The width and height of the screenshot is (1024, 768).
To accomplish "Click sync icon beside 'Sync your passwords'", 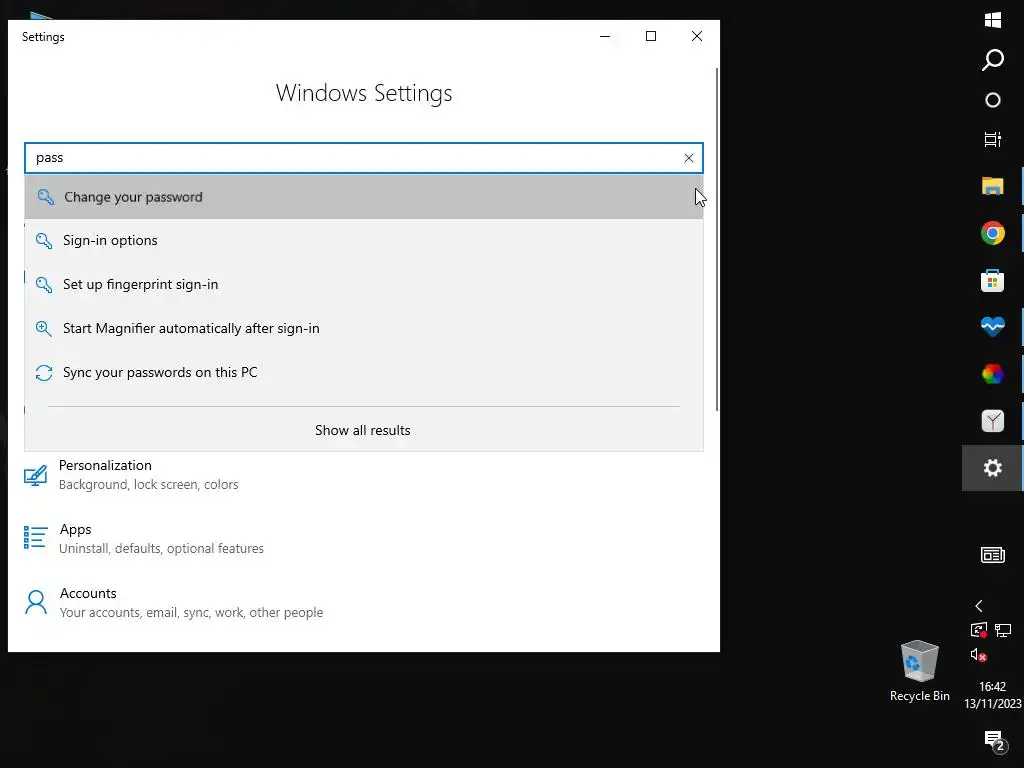I will pos(44,373).
